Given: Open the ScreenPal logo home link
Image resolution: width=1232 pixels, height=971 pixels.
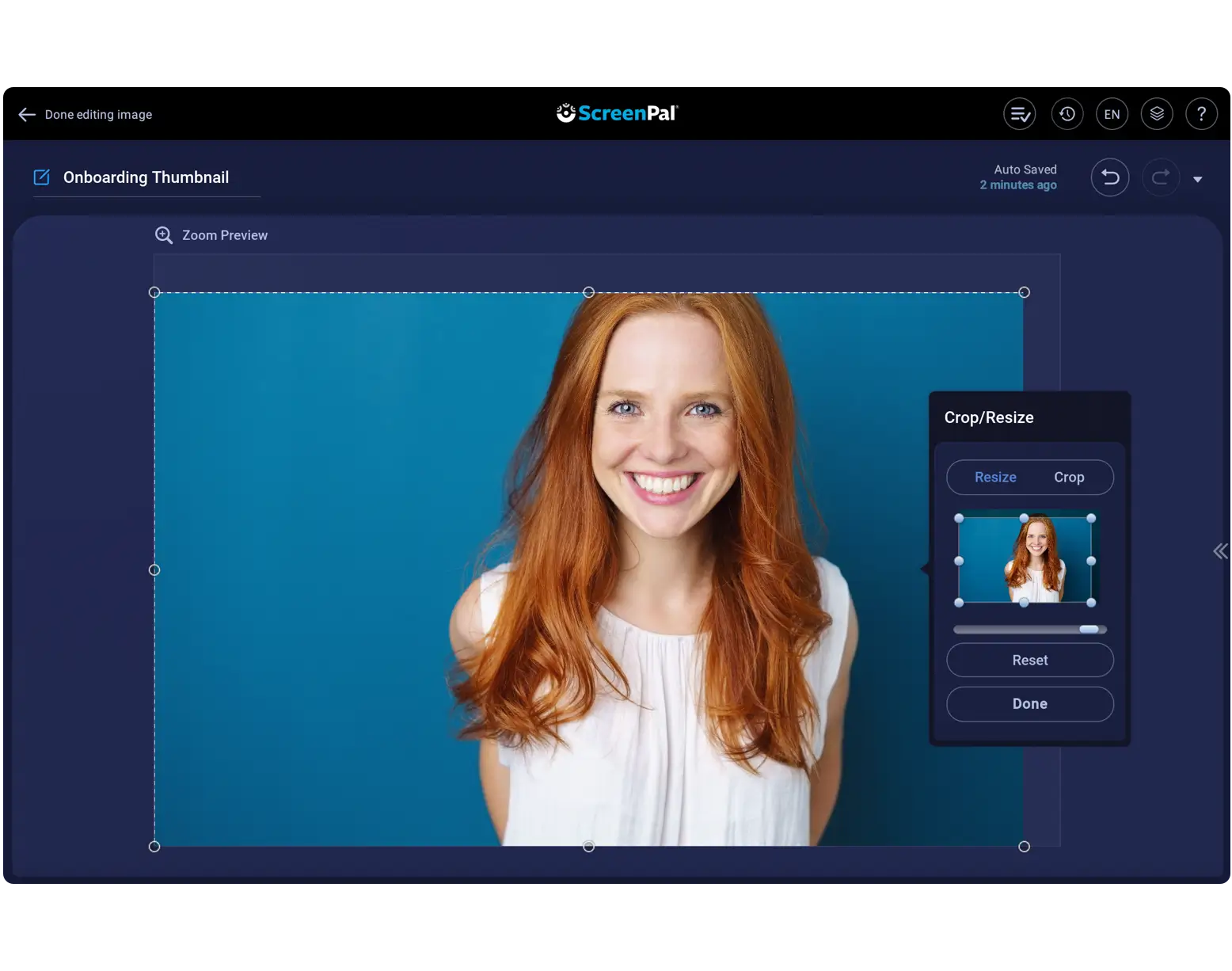Looking at the screenshot, I should [617, 113].
